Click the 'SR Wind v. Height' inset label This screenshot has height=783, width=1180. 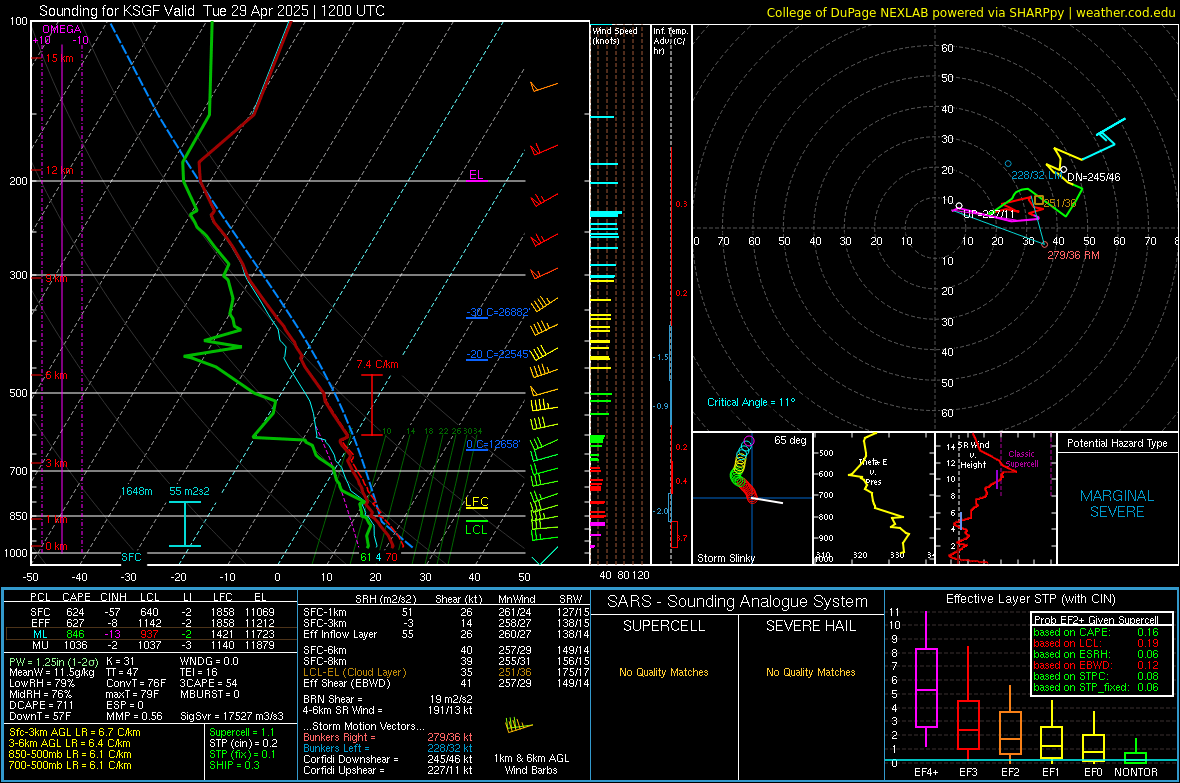[973, 455]
